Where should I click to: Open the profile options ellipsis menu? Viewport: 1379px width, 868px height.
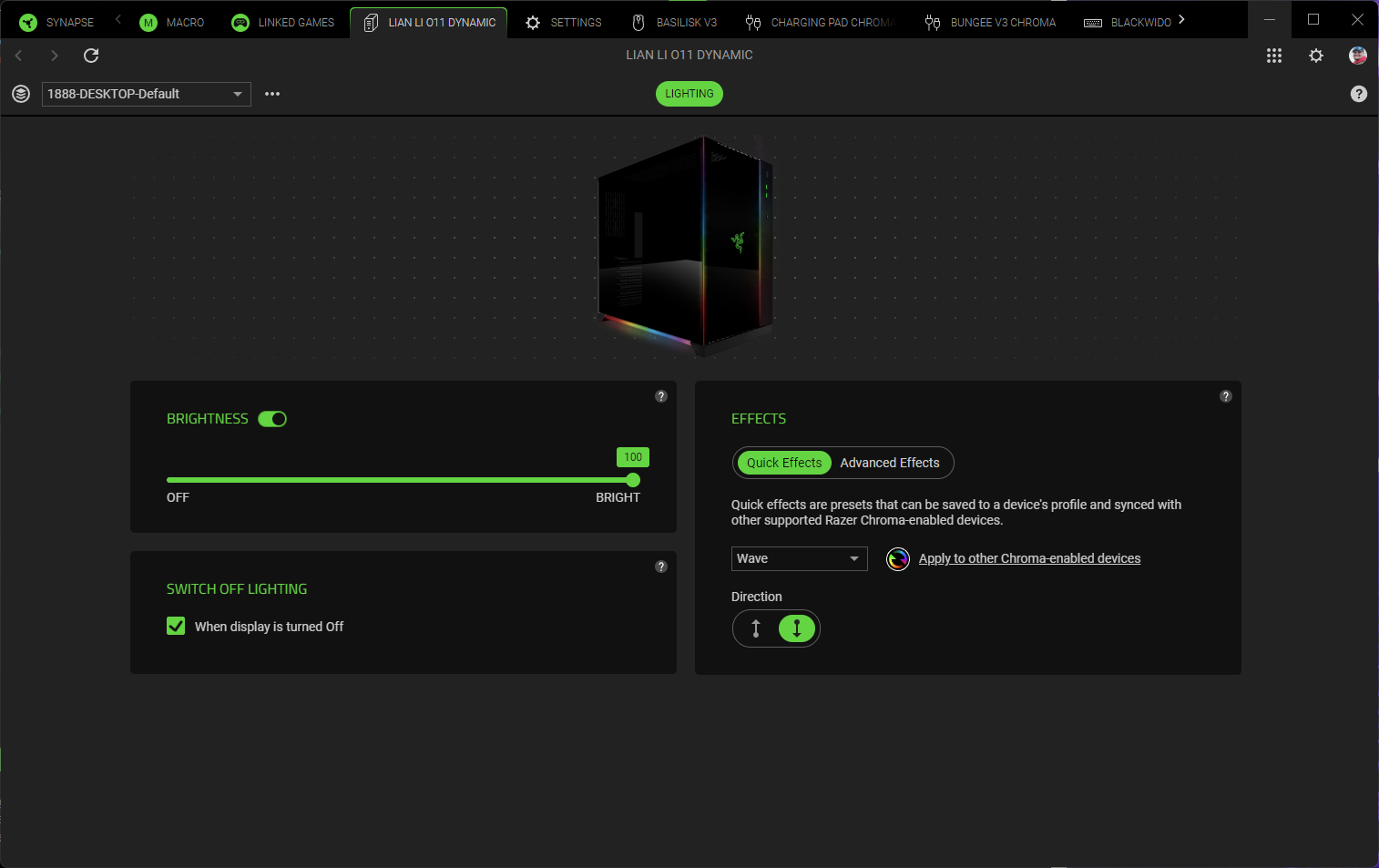pos(272,94)
